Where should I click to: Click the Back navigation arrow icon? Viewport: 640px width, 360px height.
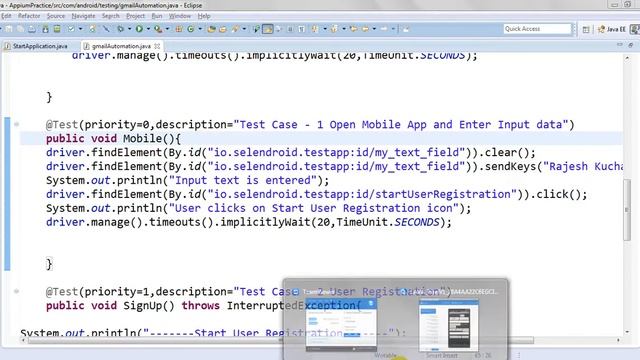[x=365, y=29]
